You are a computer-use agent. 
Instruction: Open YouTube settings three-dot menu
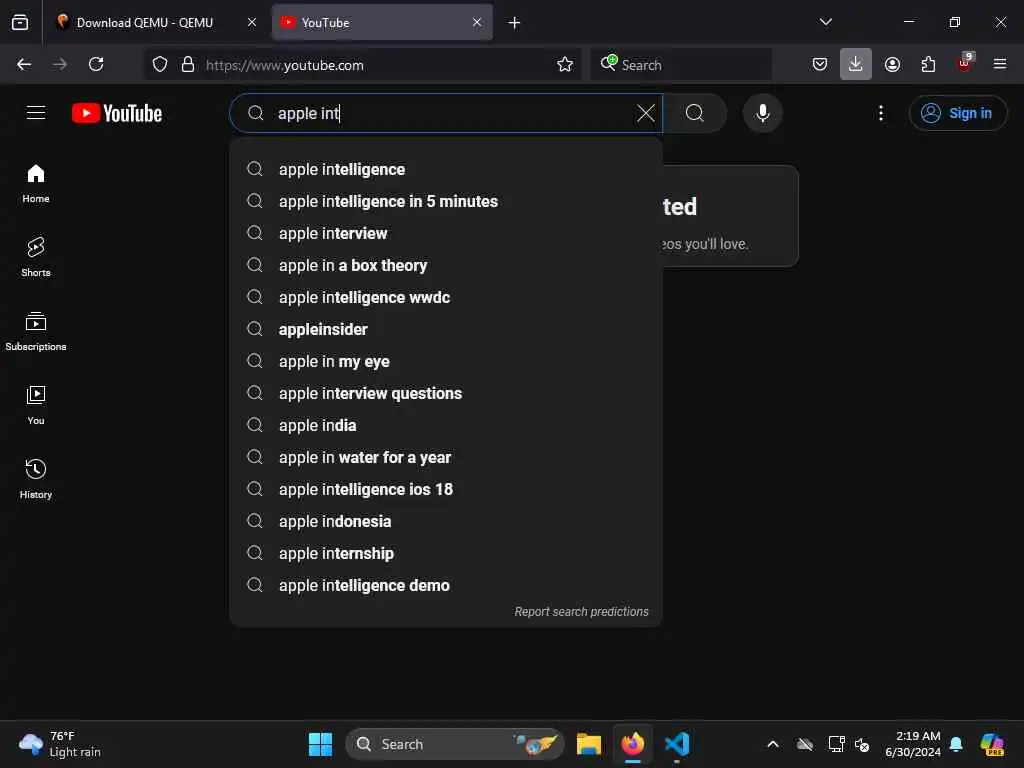[880, 113]
